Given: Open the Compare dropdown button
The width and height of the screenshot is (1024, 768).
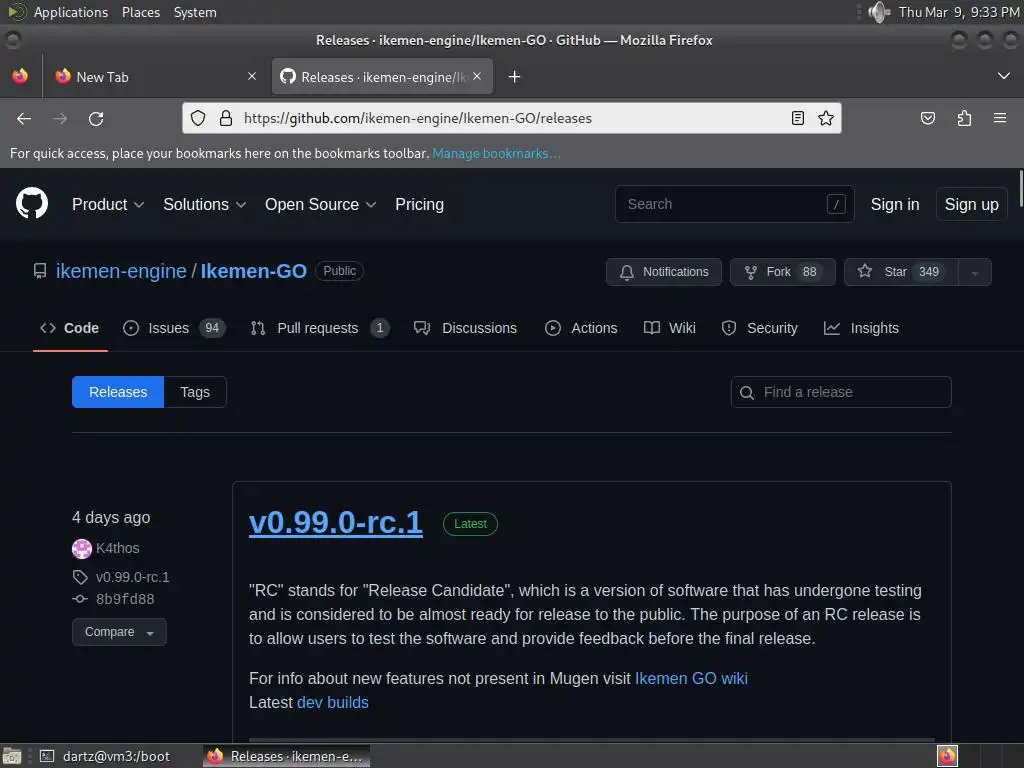Looking at the screenshot, I should pyautogui.click(x=119, y=632).
